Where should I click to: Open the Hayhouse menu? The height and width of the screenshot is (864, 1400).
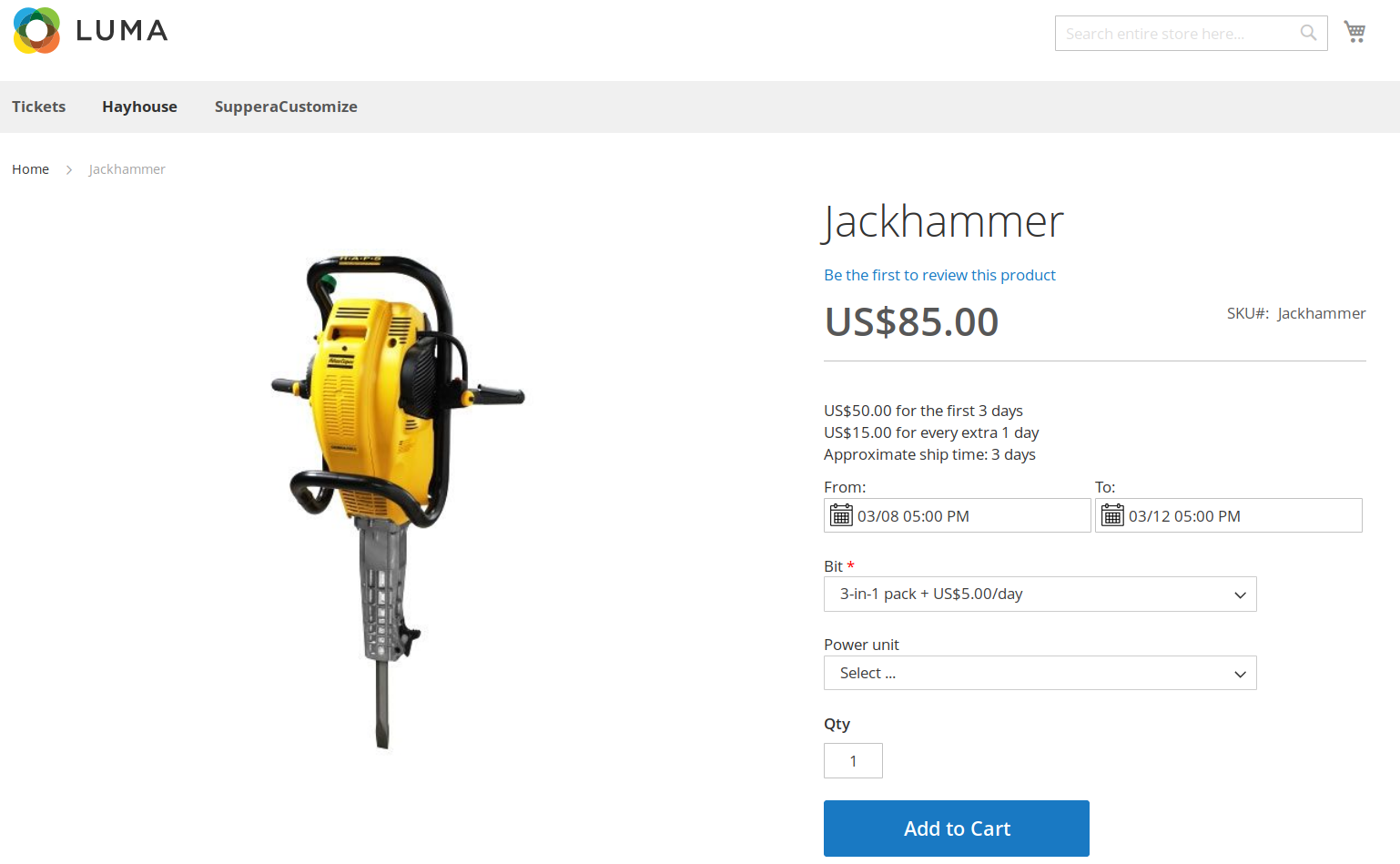coord(139,107)
